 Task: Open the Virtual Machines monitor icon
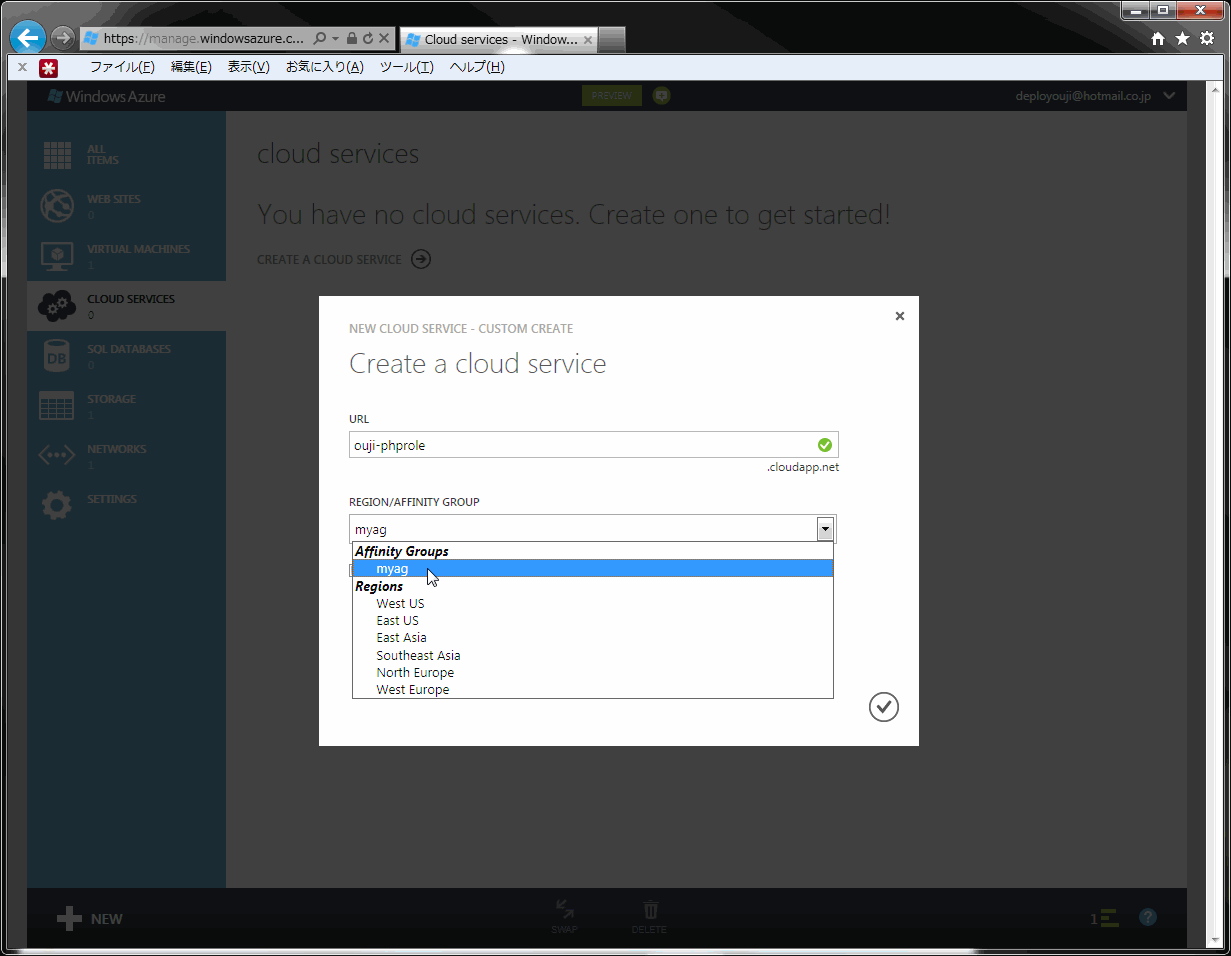pyautogui.click(x=56, y=257)
